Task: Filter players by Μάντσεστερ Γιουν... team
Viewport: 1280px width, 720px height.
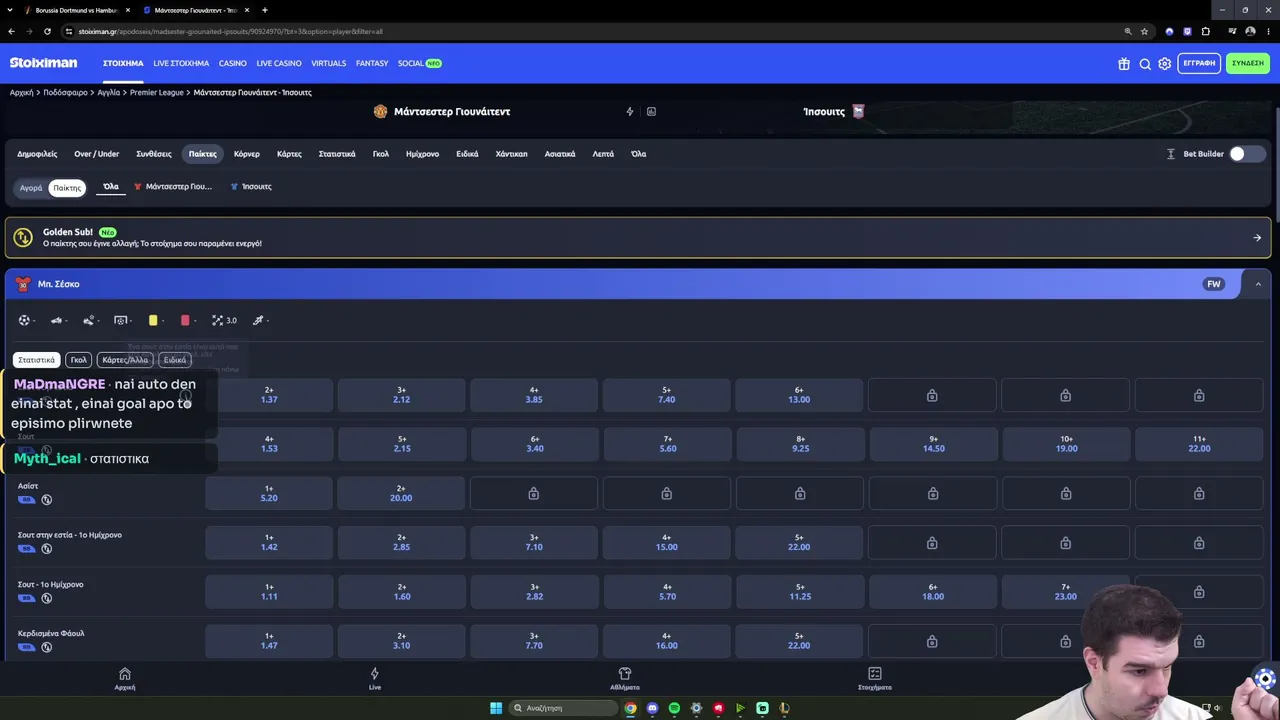Action: 173,187
